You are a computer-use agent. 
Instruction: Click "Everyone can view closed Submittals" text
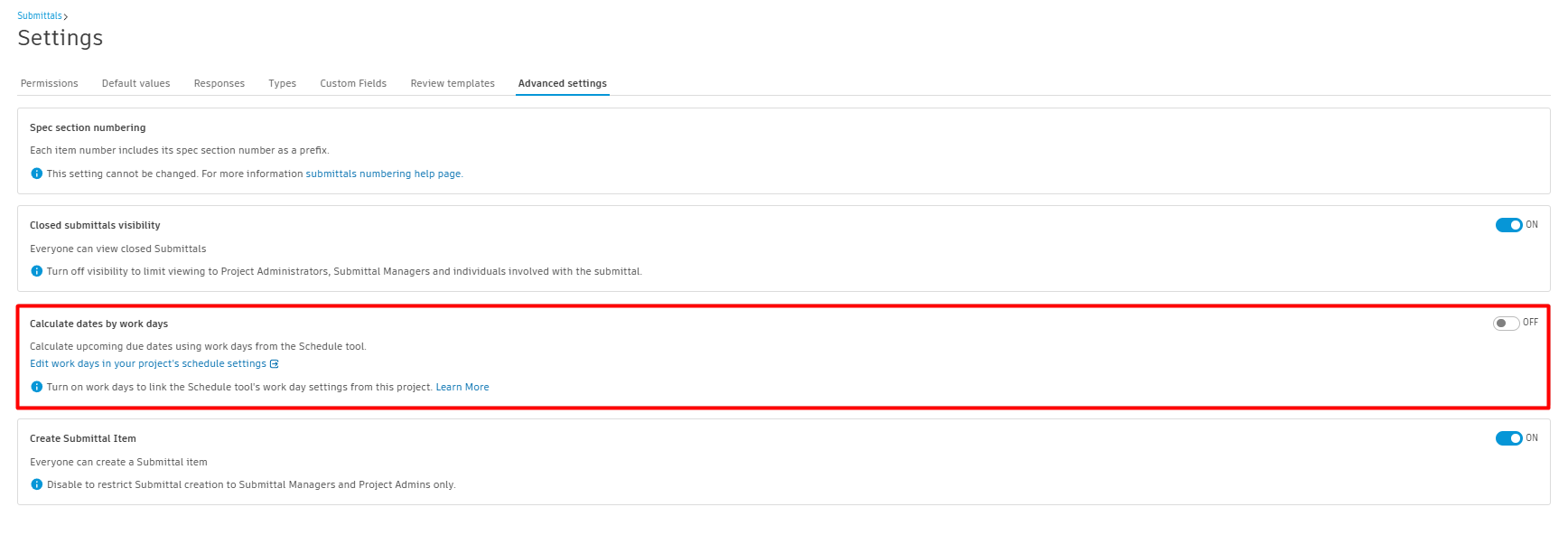coord(118,249)
